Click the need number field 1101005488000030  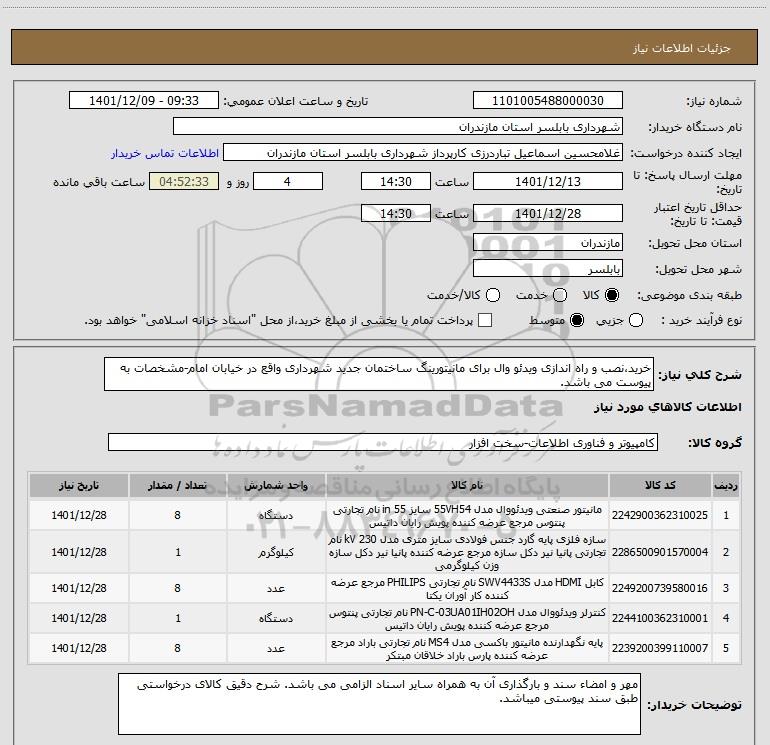pyautogui.click(x=548, y=101)
